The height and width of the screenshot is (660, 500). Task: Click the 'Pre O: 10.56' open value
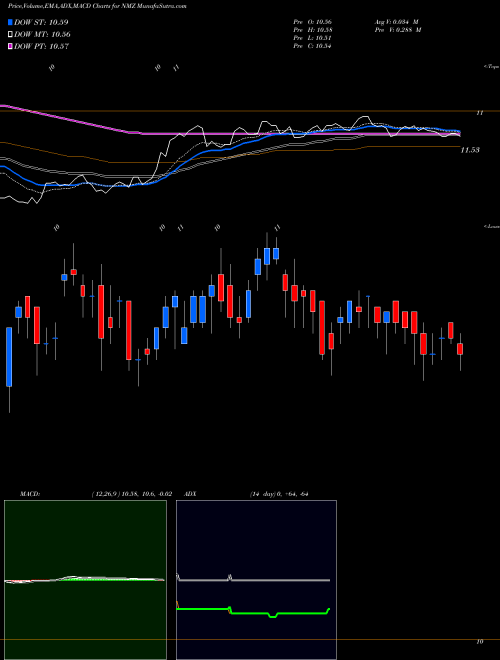(313, 22)
